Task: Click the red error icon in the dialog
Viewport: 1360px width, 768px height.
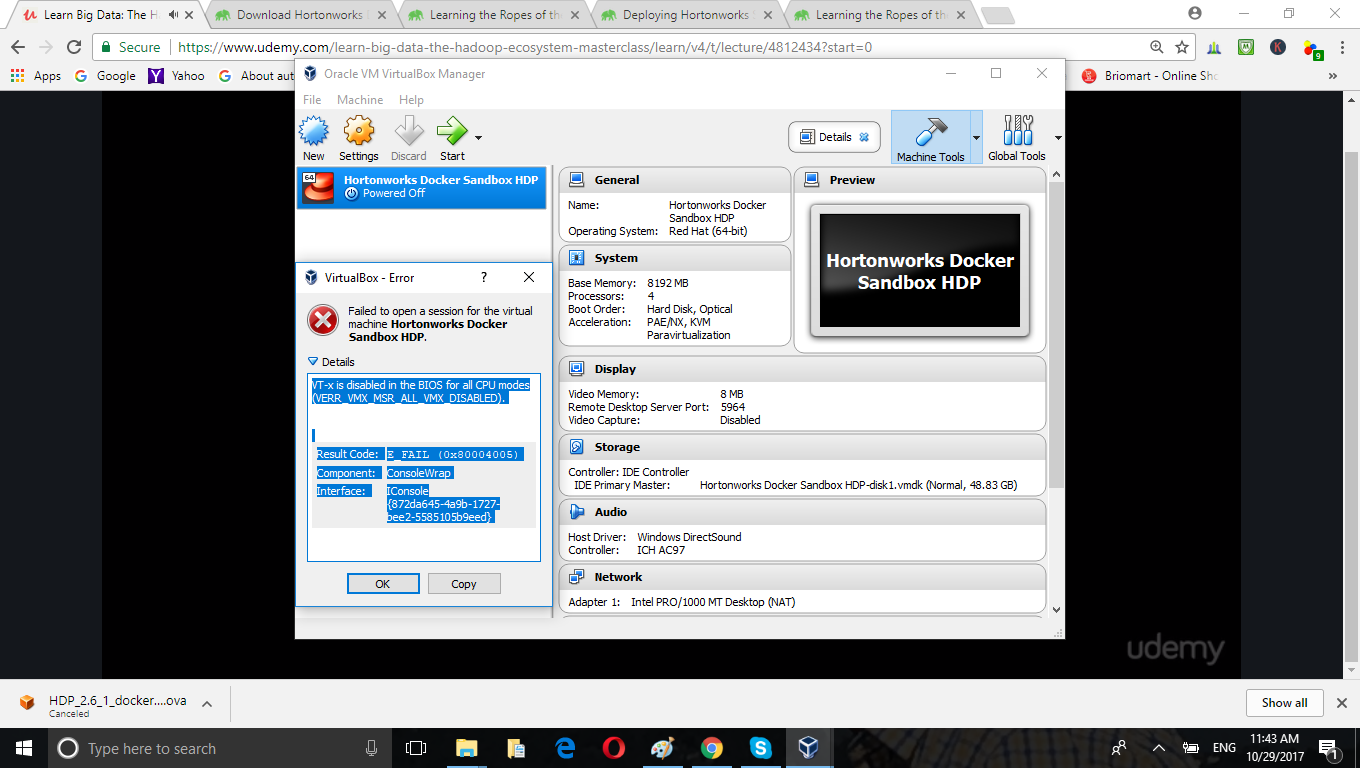Action: click(x=322, y=320)
